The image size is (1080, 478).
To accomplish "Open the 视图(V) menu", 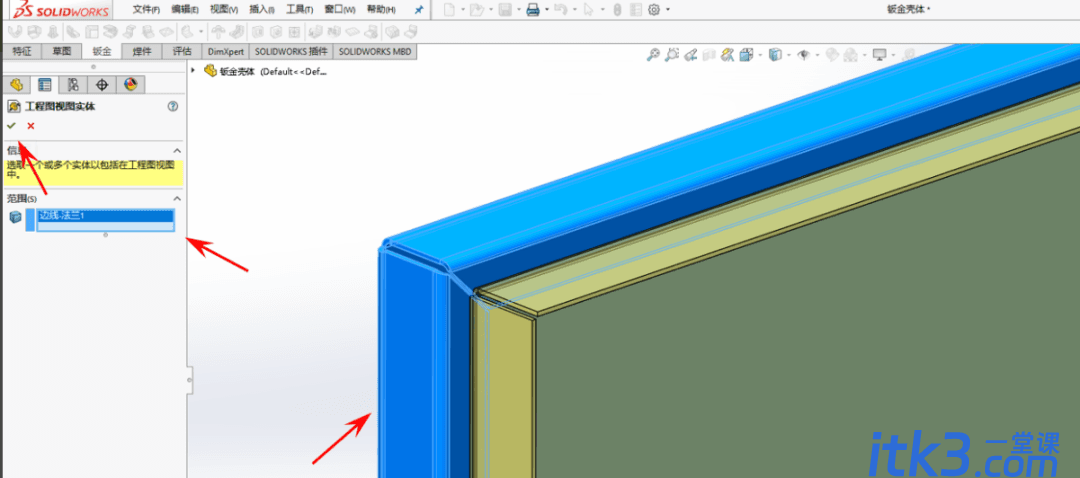I will pyautogui.click(x=224, y=10).
